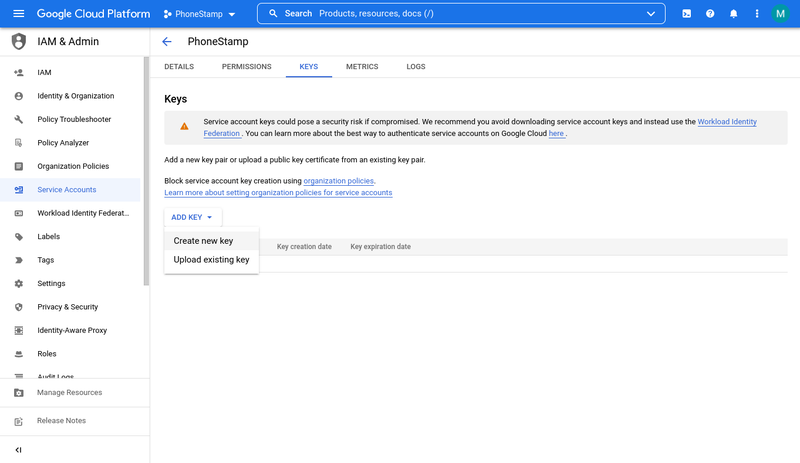
Task: Choose Upload existing key from menu
Action: (211, 260)
